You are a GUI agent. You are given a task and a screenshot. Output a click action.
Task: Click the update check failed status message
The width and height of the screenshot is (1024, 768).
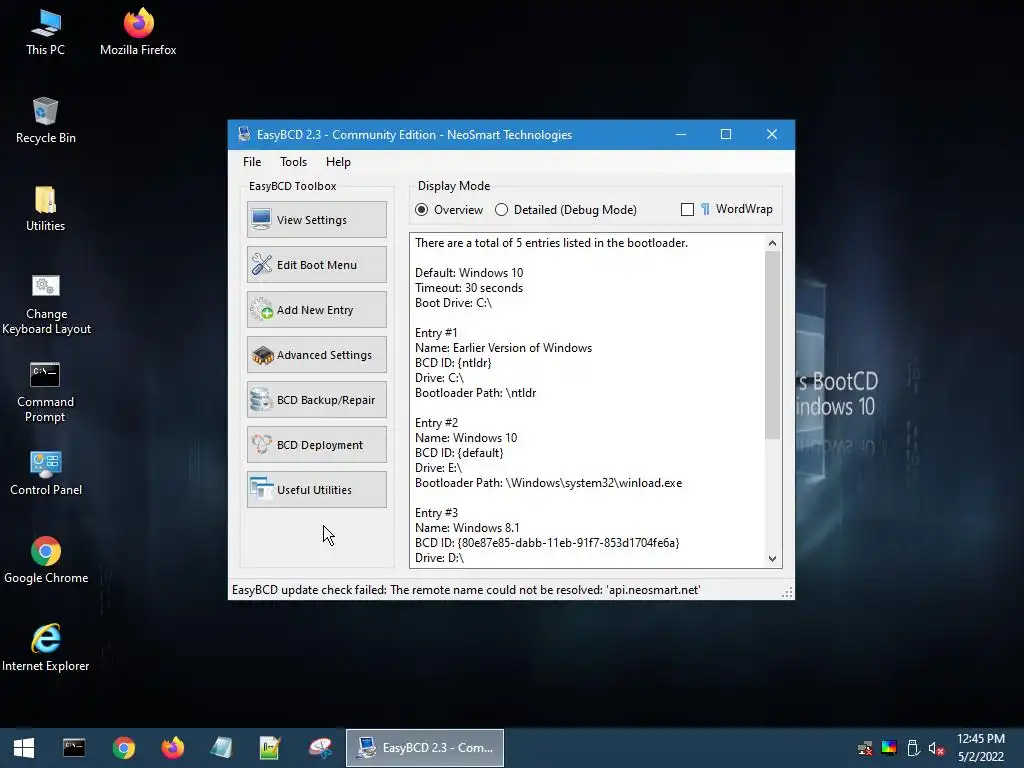coord(466,590)
